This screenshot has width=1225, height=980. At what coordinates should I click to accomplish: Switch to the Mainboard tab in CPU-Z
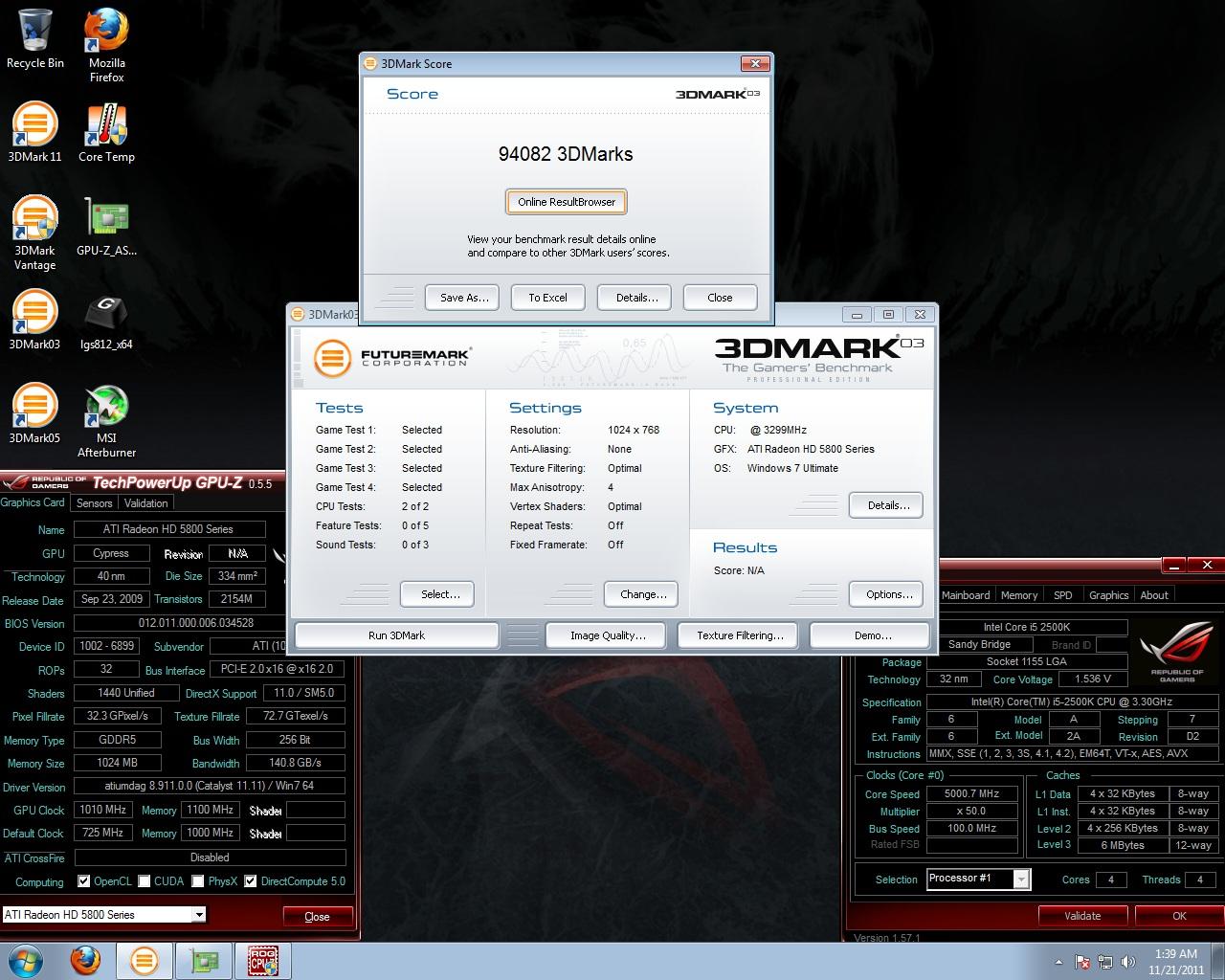[966, 595]
